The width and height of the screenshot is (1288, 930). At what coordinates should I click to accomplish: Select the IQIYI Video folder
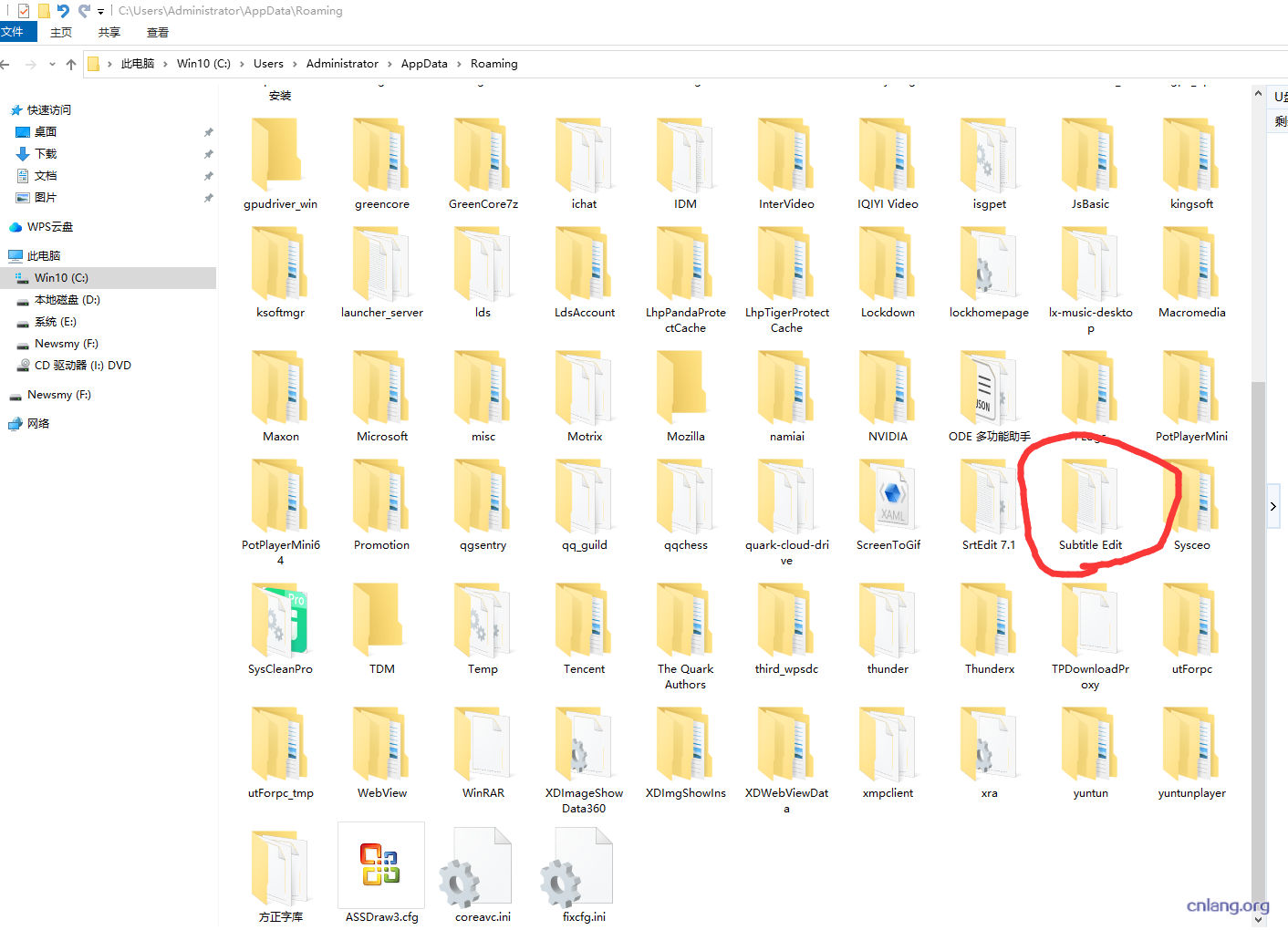coord(888,164)
